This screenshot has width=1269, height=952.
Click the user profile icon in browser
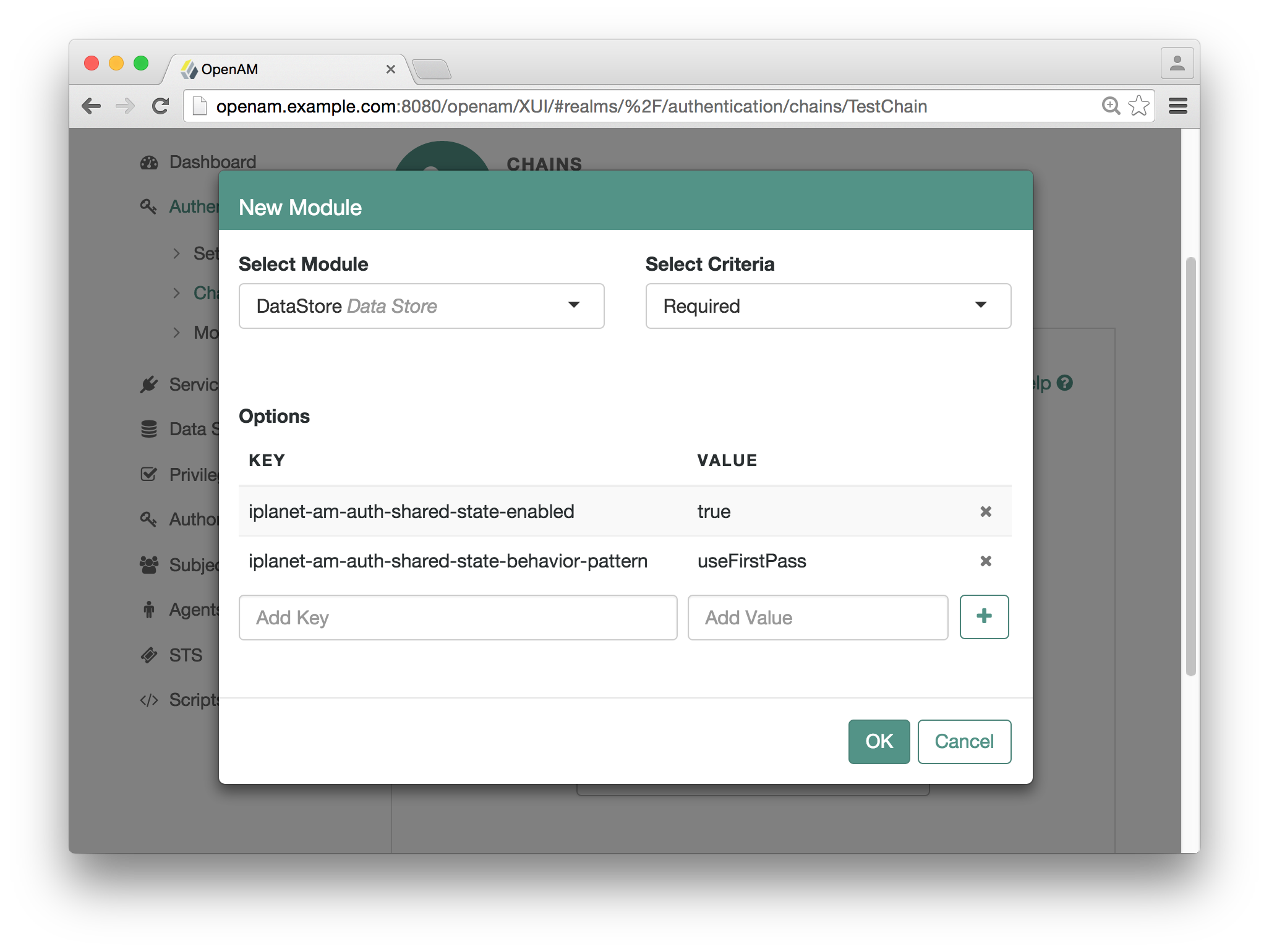click(x=1177, y=63)
